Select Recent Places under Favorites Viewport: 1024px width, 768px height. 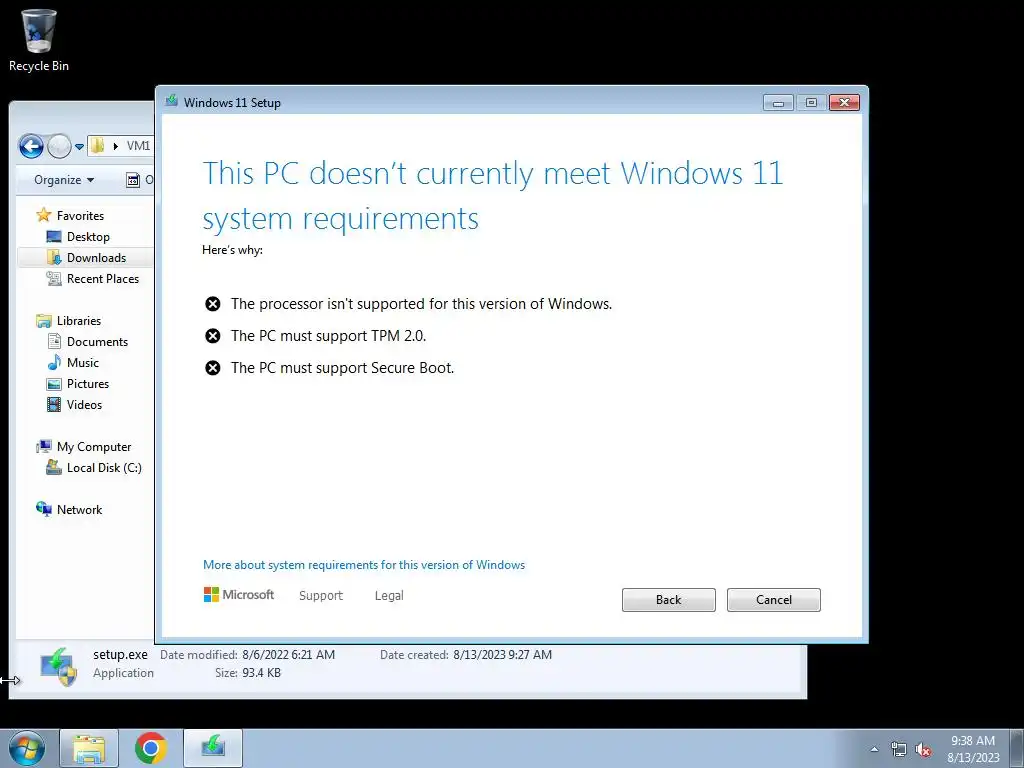coord(103,279)
